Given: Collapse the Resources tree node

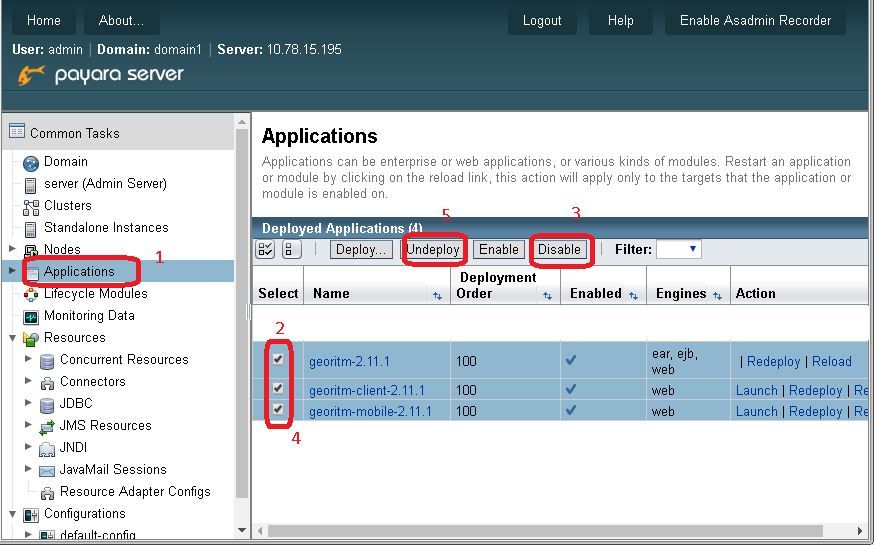Looking at the screenshot, I should coord(12,338).
